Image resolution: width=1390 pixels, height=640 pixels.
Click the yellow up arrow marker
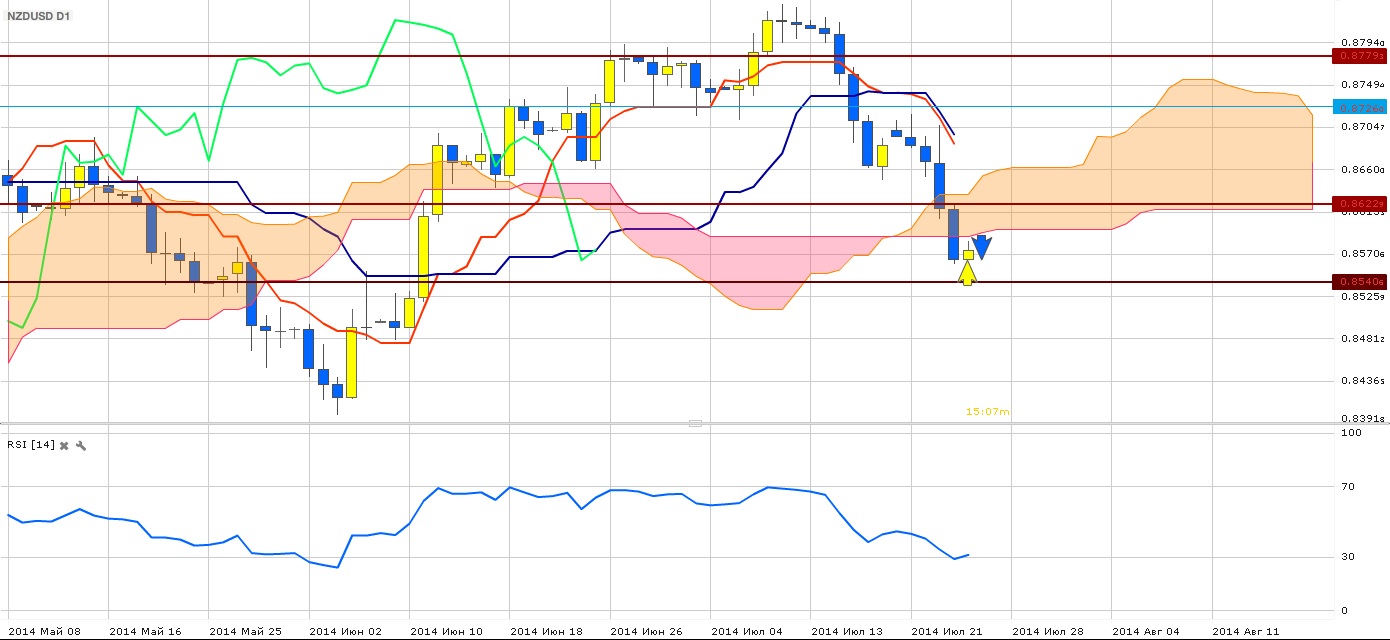pyautogui.click(x=967, y=273)
